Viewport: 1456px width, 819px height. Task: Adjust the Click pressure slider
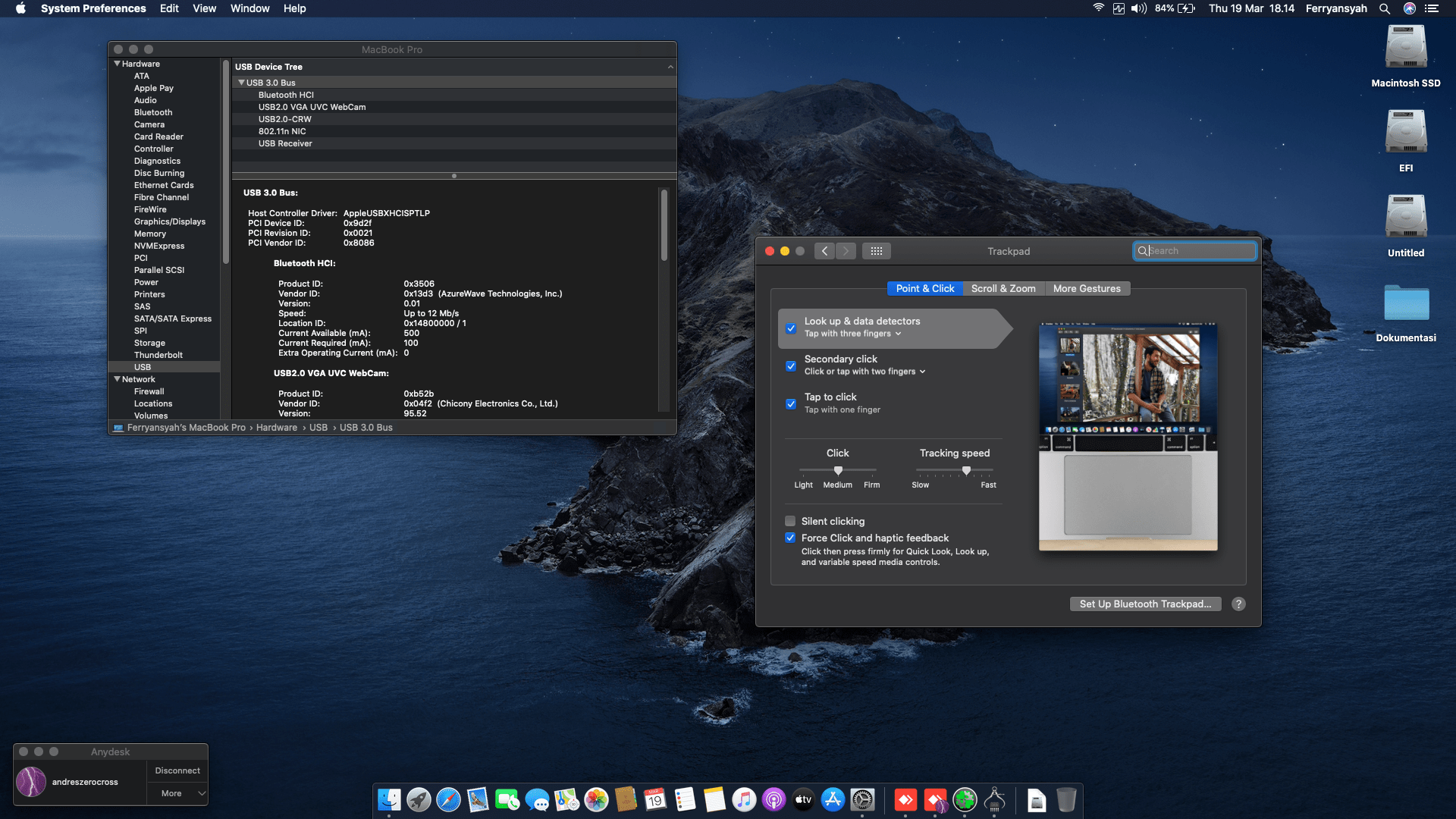[x=838, y=471]
